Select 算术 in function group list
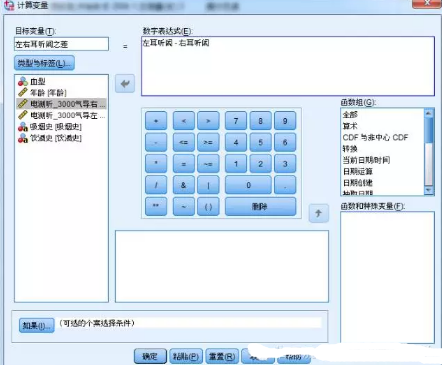 click(x=350, y=126)
